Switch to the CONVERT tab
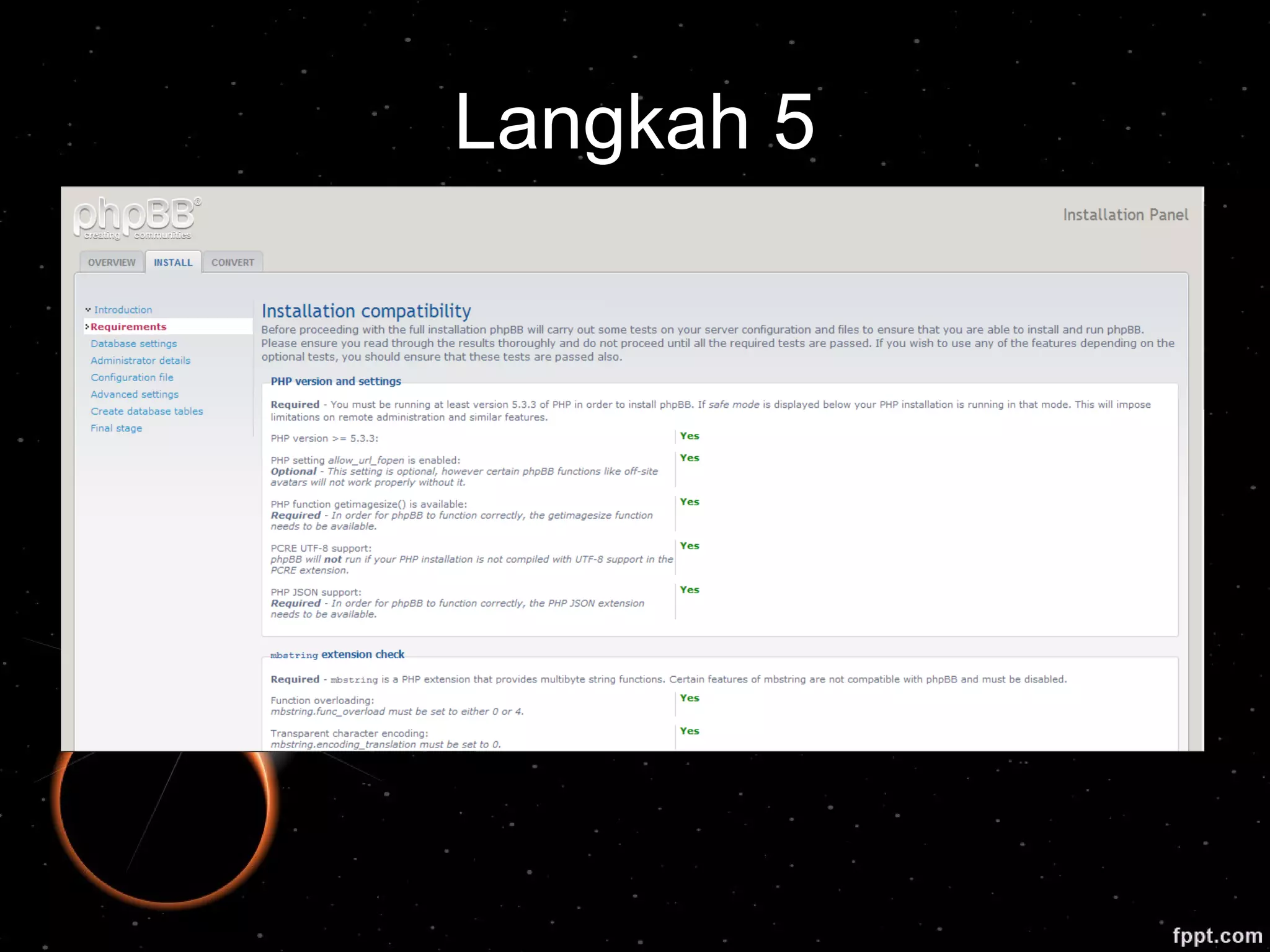Image resolution: width=1270 pixels, height=952 pixels. pos(233,262)
